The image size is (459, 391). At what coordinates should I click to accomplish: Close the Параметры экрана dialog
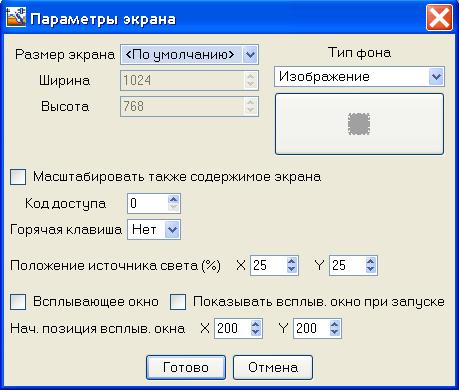(439, 18)
